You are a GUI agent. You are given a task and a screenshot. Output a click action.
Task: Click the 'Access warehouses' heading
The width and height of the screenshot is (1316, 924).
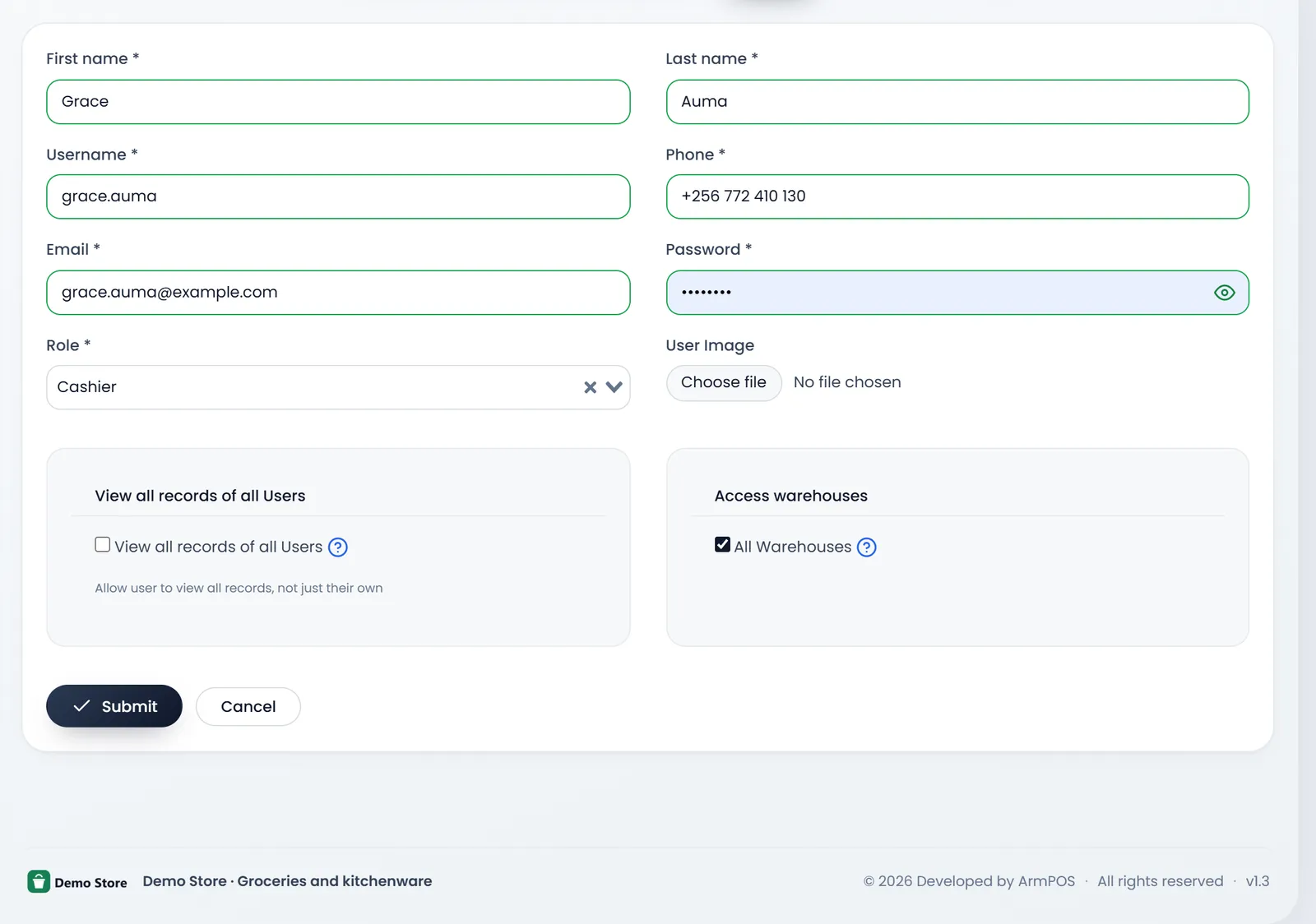pos(791,496)
